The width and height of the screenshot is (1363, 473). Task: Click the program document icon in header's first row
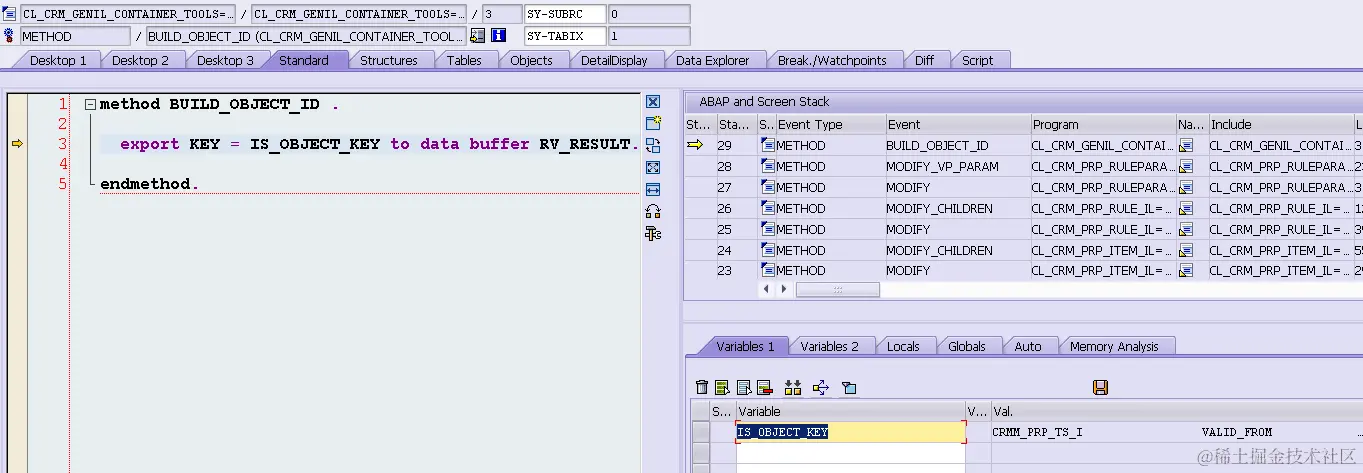(x=9, y=14)
